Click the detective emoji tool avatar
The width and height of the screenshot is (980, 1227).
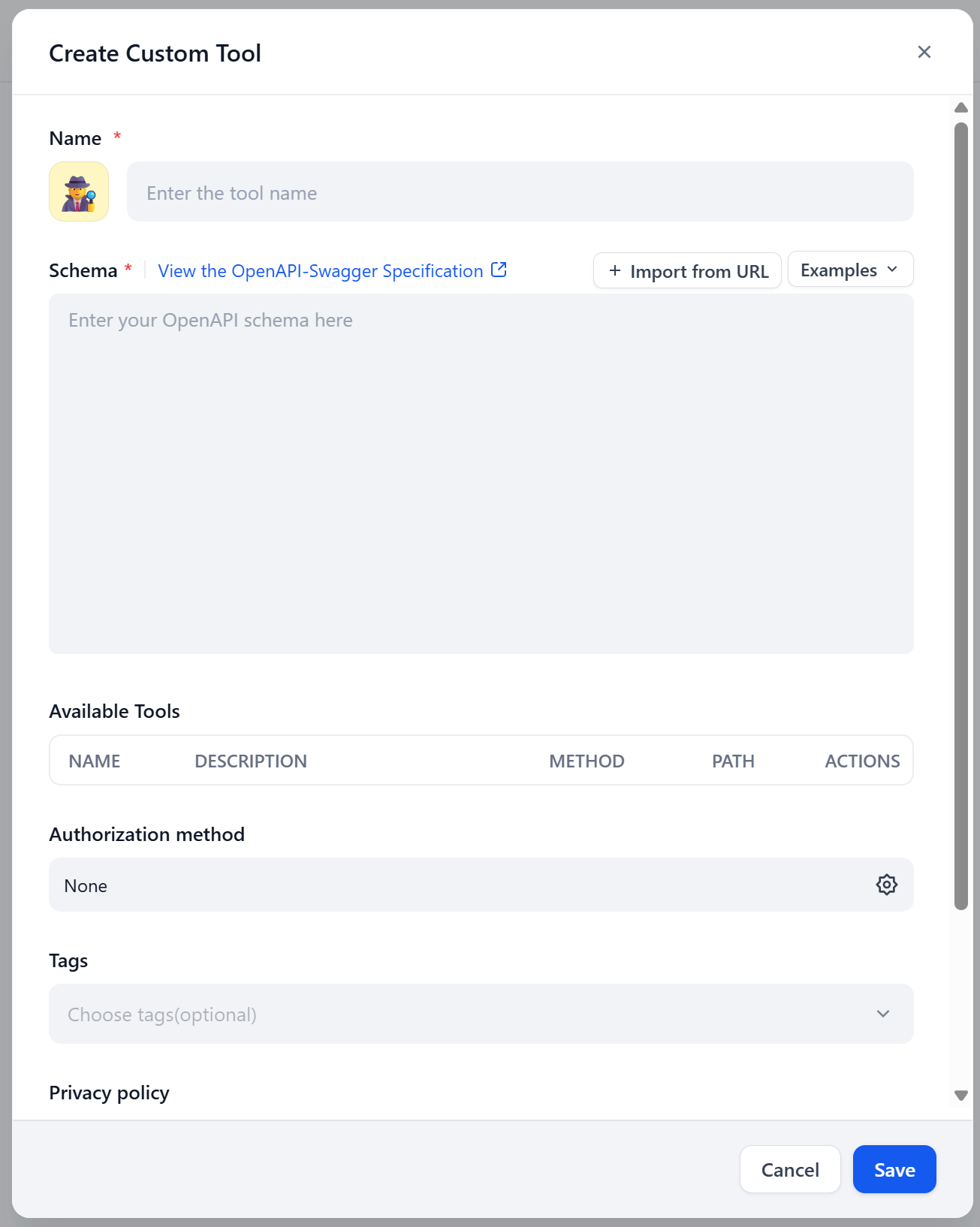tap(78, 191)
